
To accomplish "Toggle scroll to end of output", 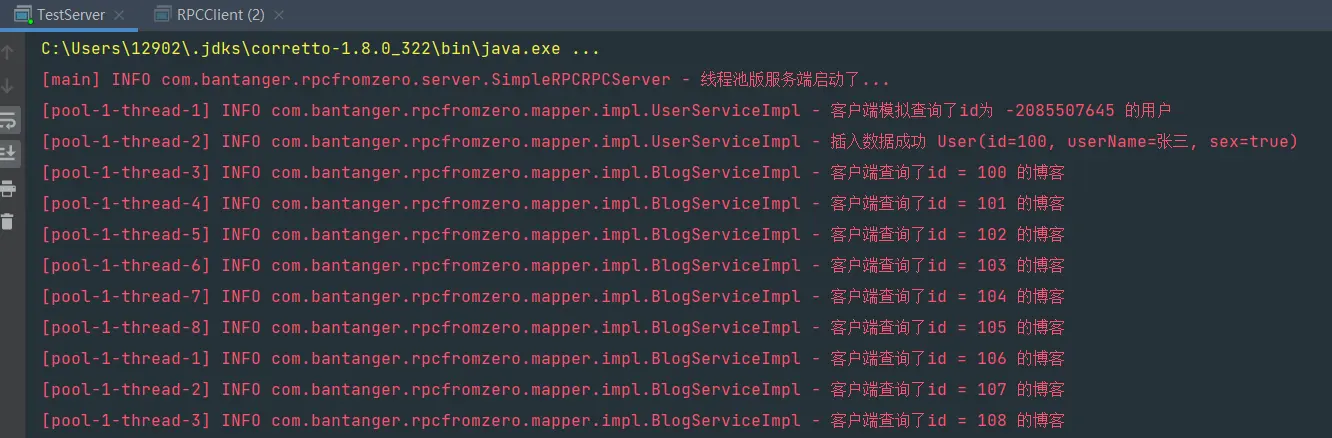I will (8, 153).
